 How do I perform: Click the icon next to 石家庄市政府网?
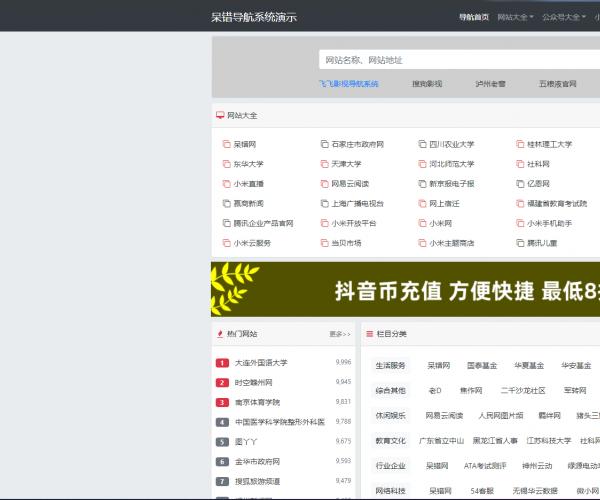[324, 144]
